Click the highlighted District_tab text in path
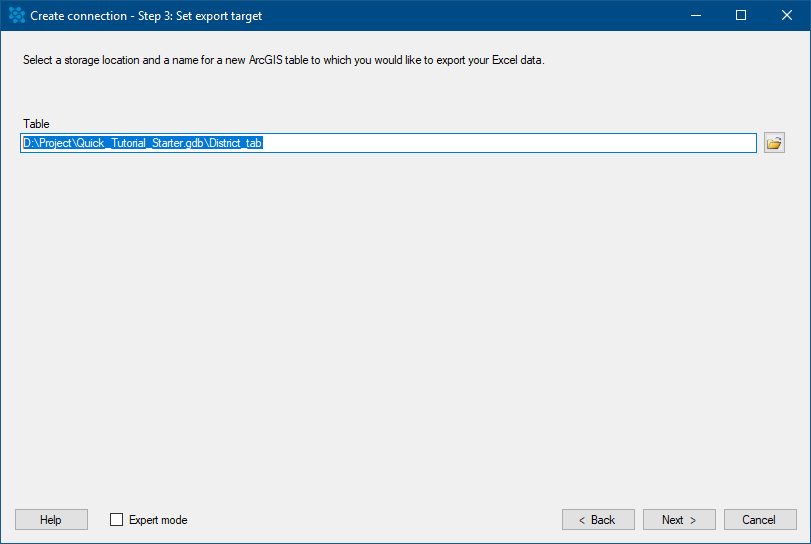Viewport: 811px width, 544px height. [235, 143]
